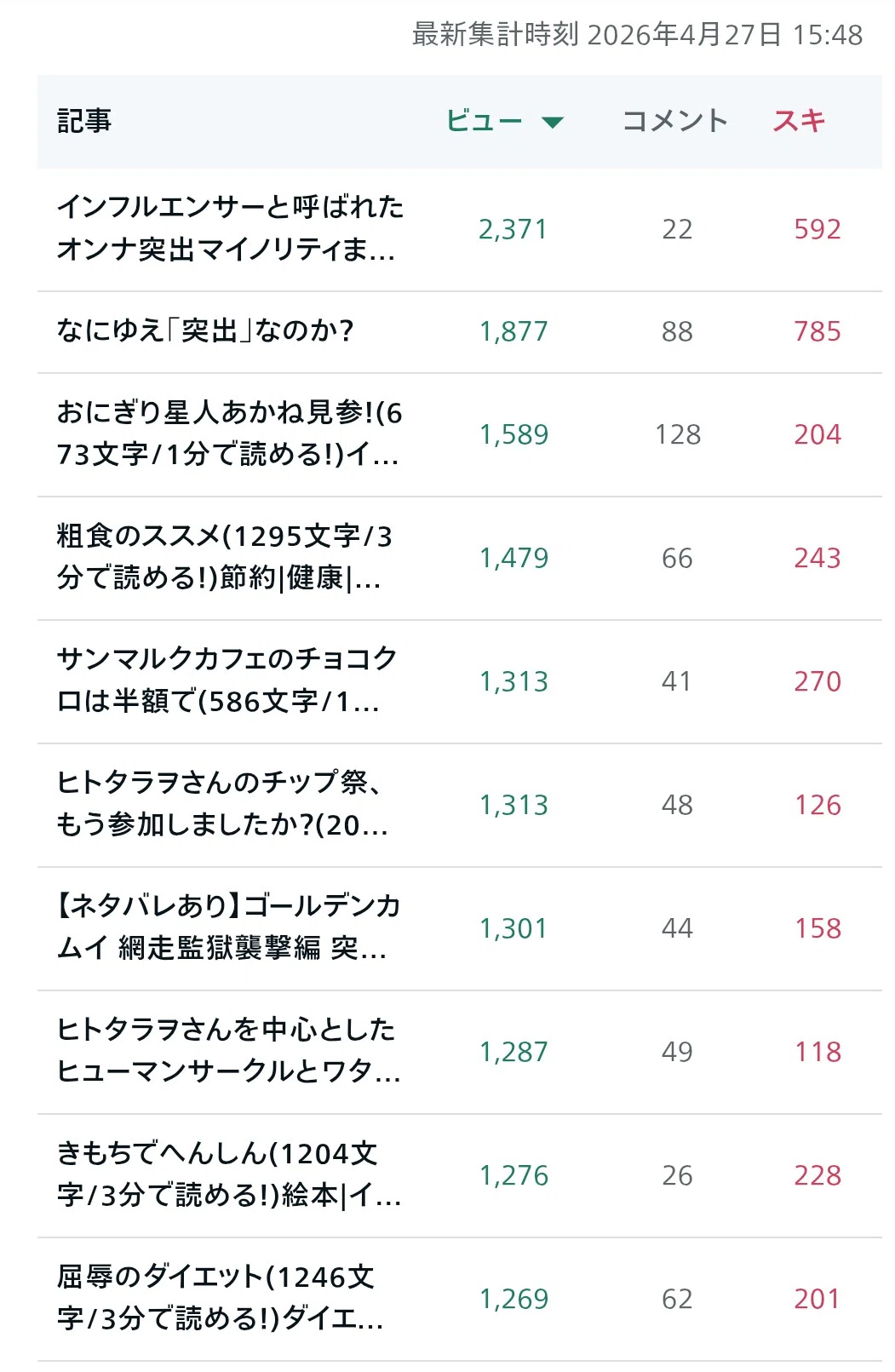Image resolution: width=895 pixels, height=1372 pixels.
Task: Open the ゴールデンカムイ ネタバレあり article
Action: point(228,927)
